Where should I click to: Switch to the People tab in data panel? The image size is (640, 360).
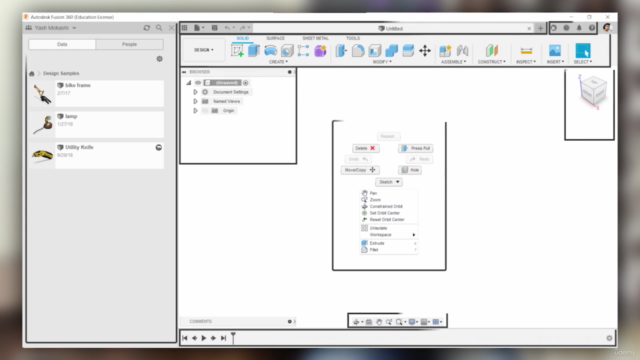(129, 44)
